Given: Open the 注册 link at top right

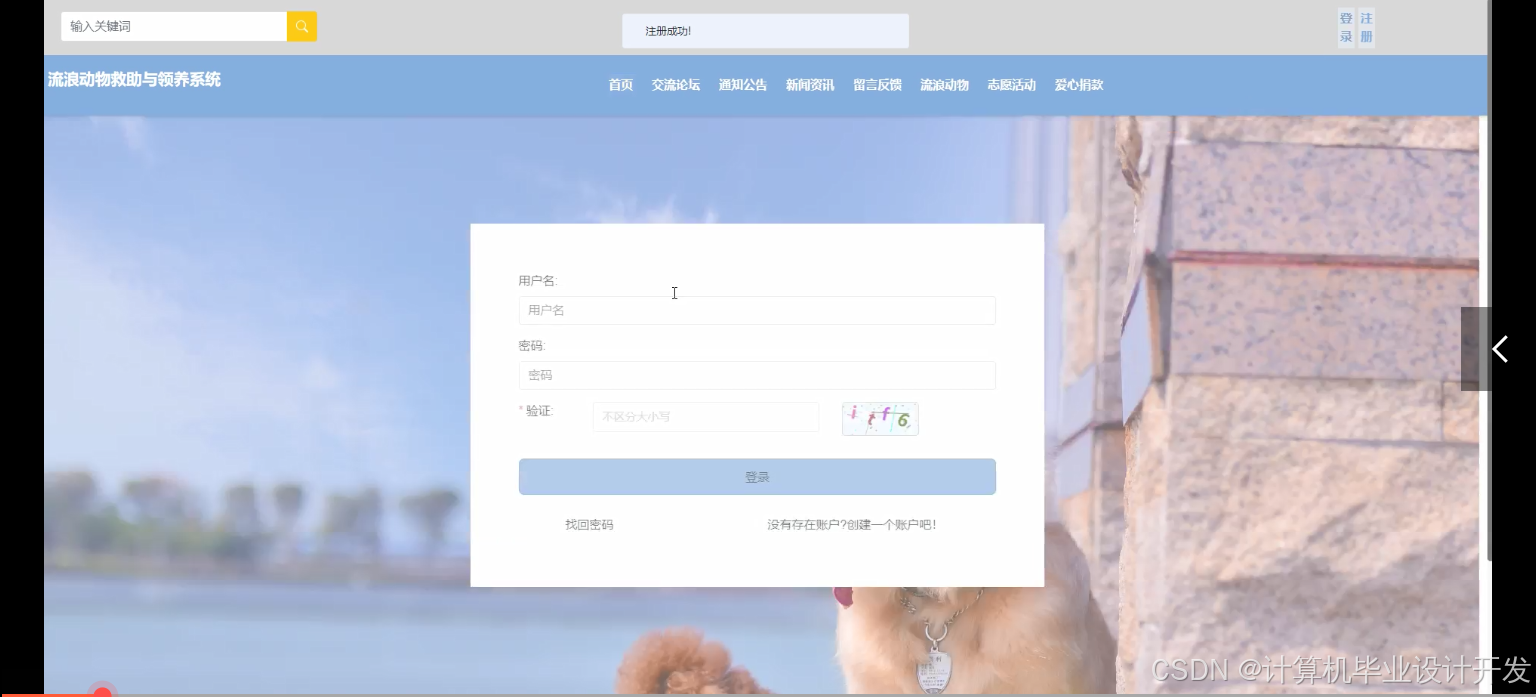Looking at the screenshot, I should point(1366,28).
